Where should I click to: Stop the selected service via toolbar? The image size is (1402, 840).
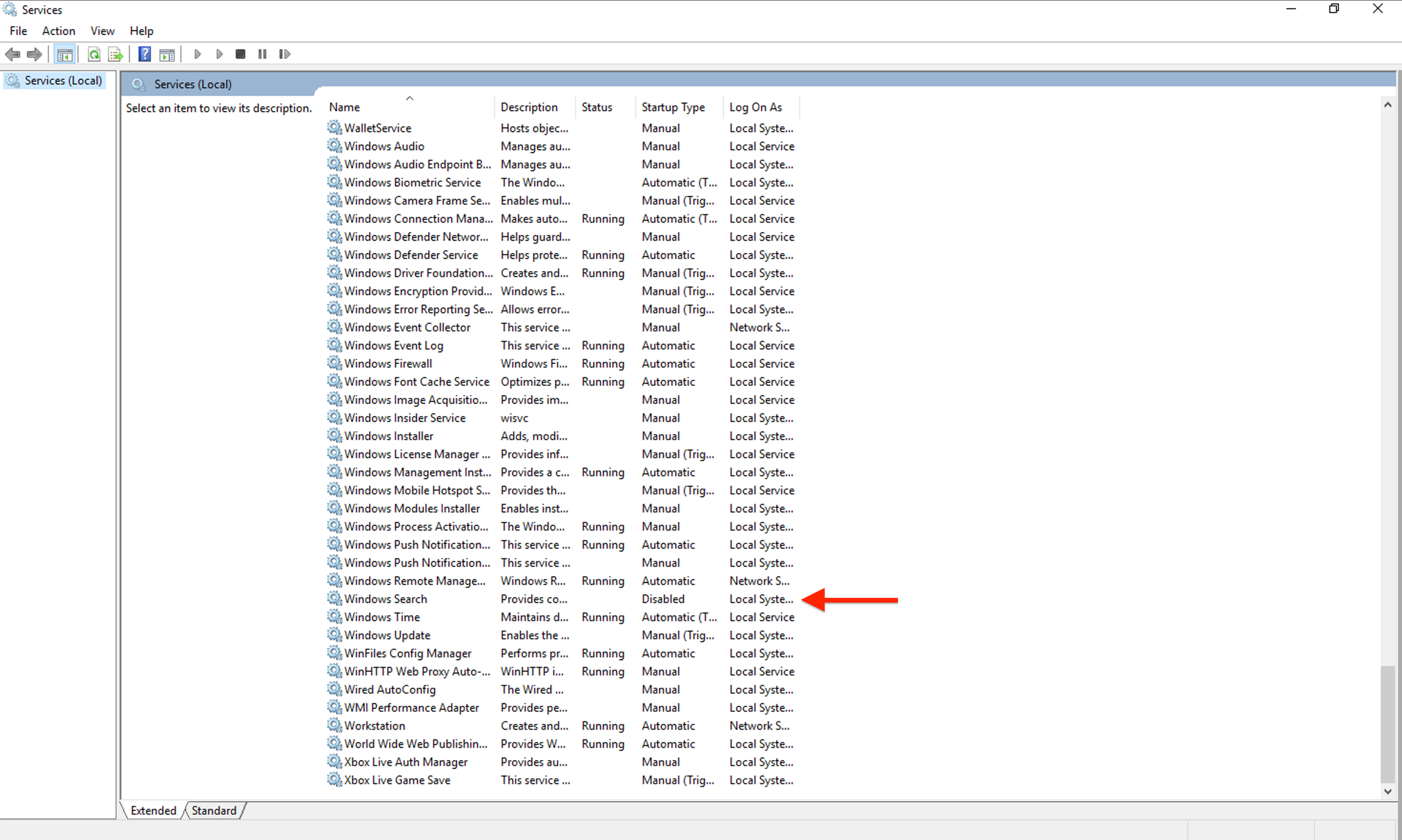[x=240, y=54]
